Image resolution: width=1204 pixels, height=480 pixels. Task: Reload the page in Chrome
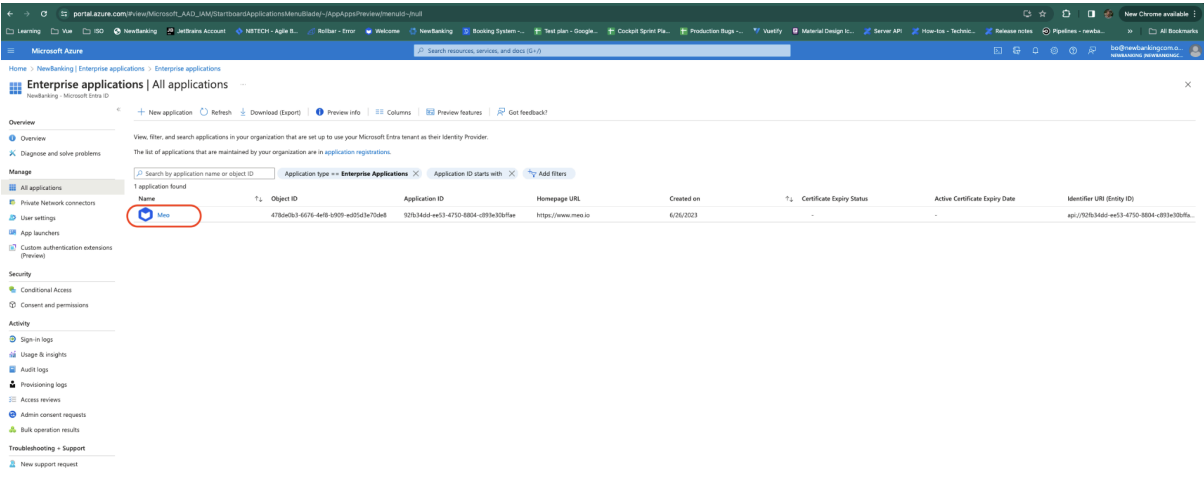coord(43,15)
